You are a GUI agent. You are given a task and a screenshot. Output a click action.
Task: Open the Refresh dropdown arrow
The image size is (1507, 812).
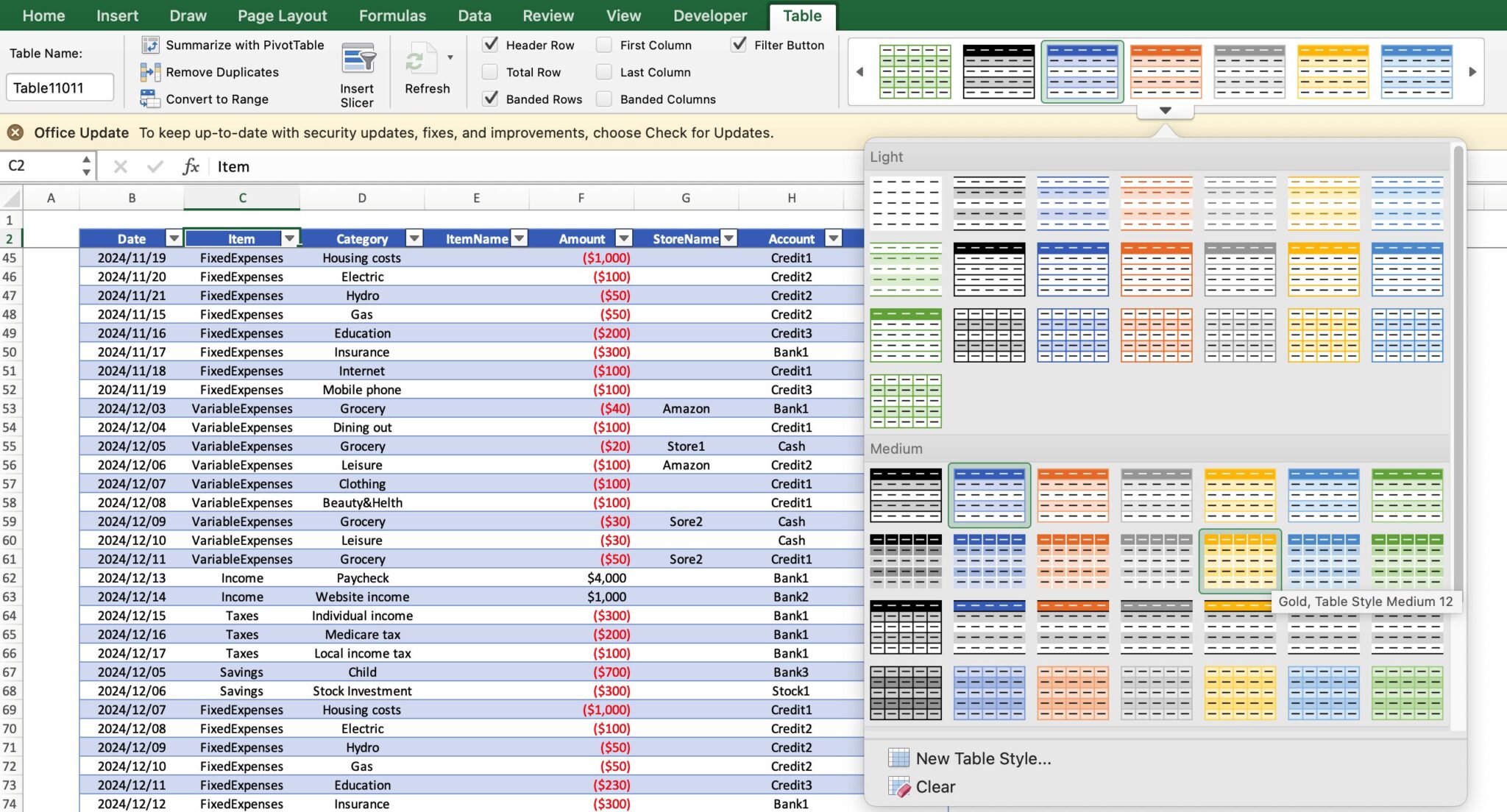pyautogui.click(x=450, y=57)
